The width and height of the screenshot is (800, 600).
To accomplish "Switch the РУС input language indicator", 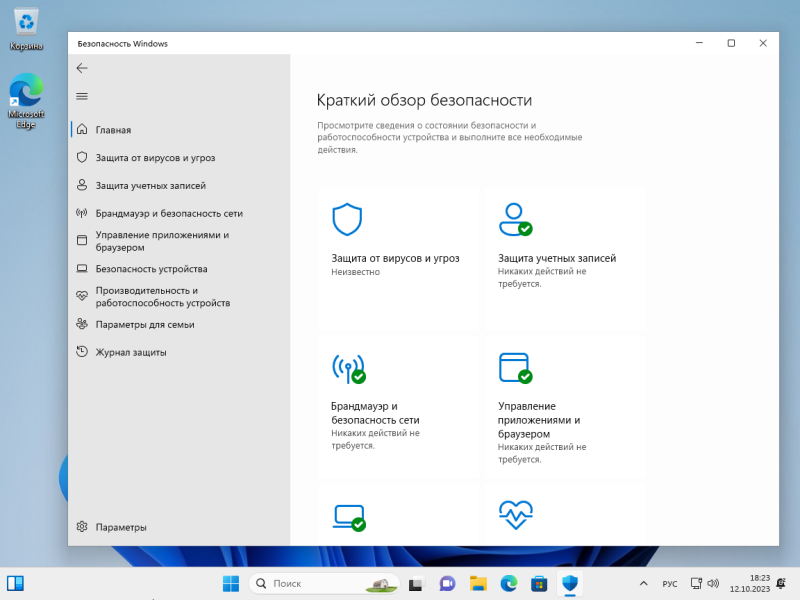I will pyautogui.click(x=670, y=584).
